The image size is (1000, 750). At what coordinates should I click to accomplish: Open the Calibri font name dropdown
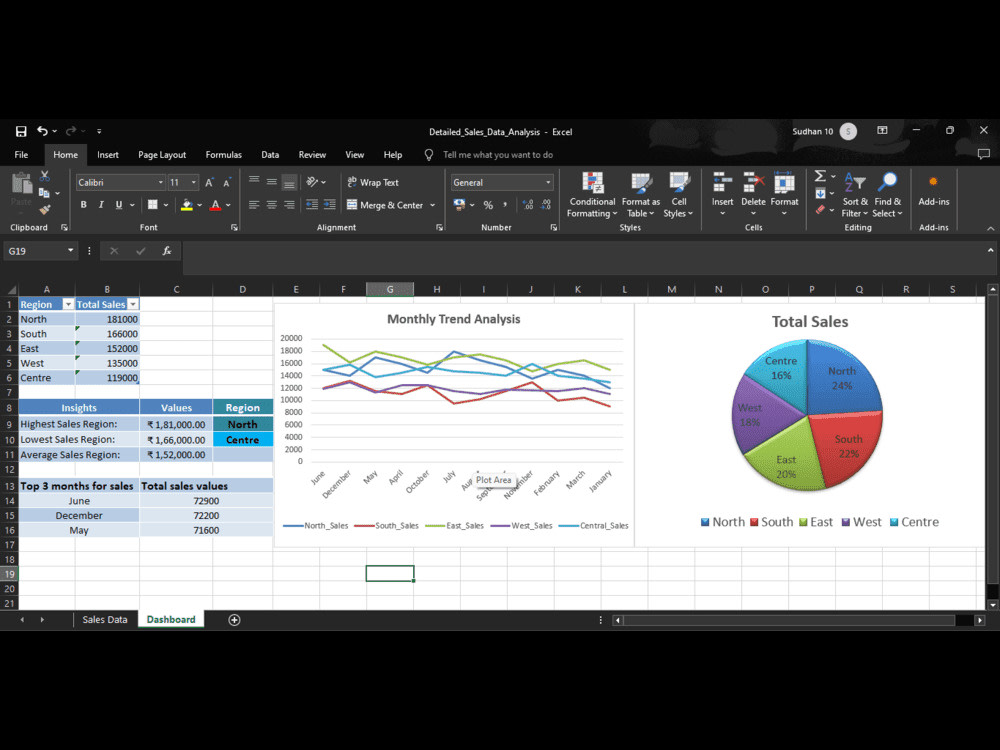point(161,182)
